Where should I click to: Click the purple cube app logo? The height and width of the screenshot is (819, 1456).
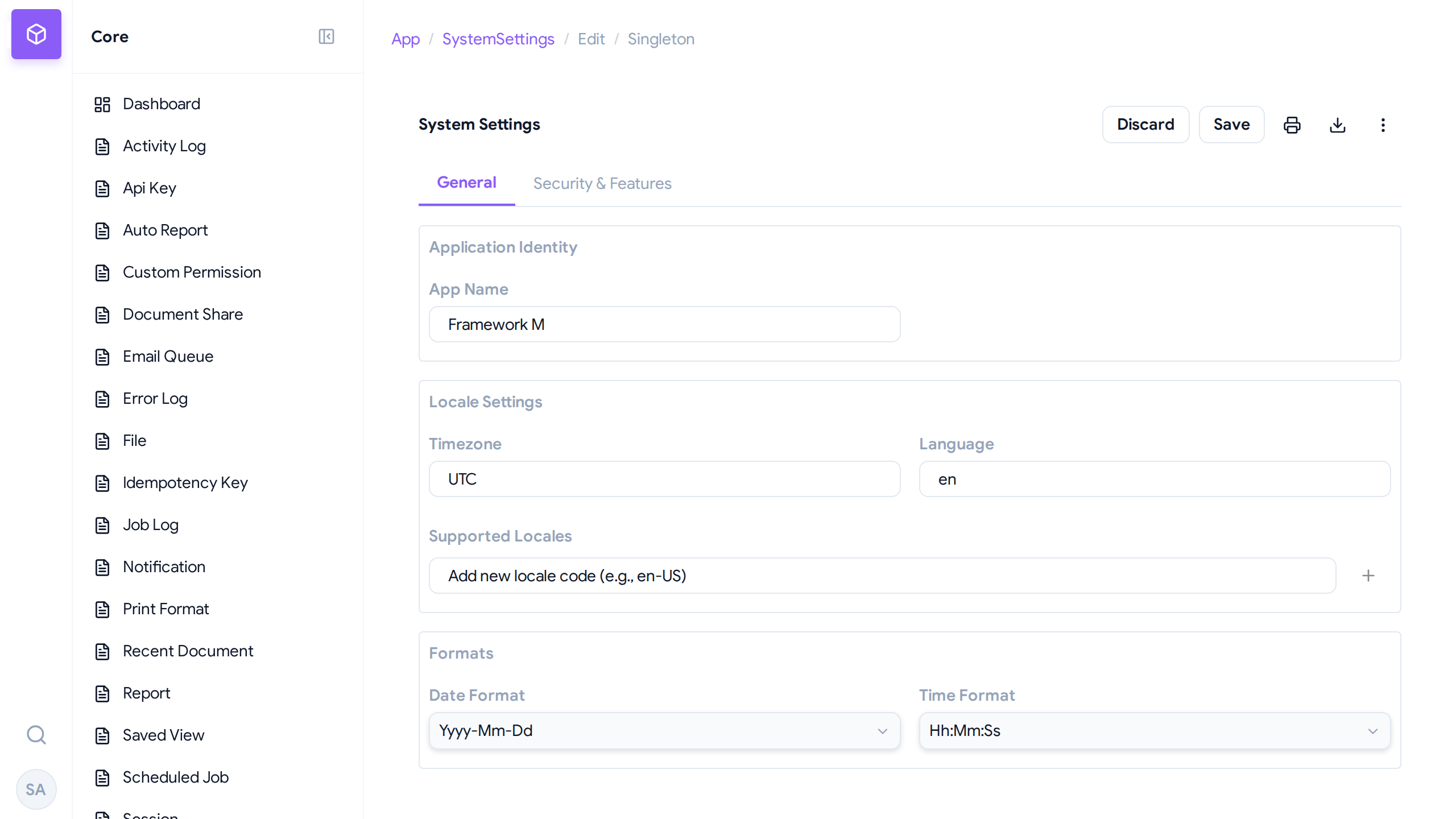pos(36,34)
